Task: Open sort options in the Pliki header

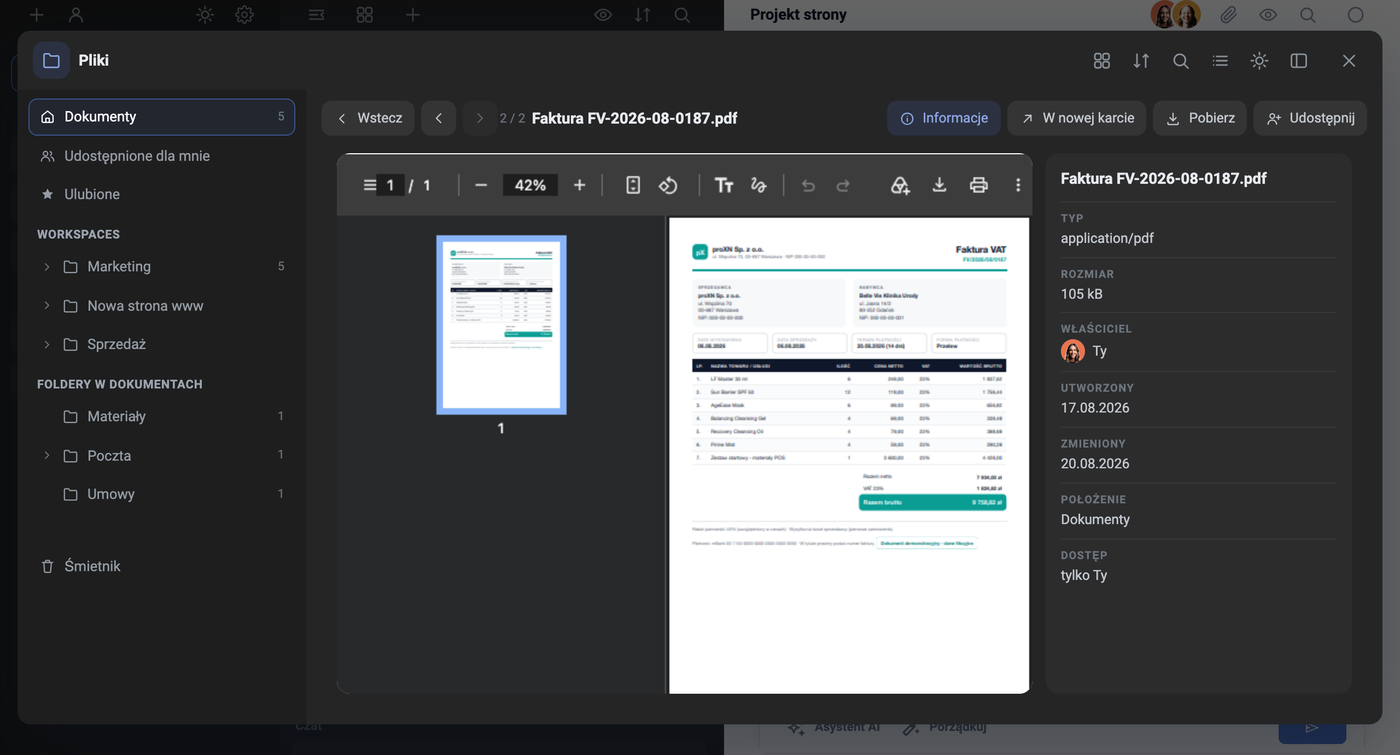Action: pyautogui.click(x=1141, y=61)
